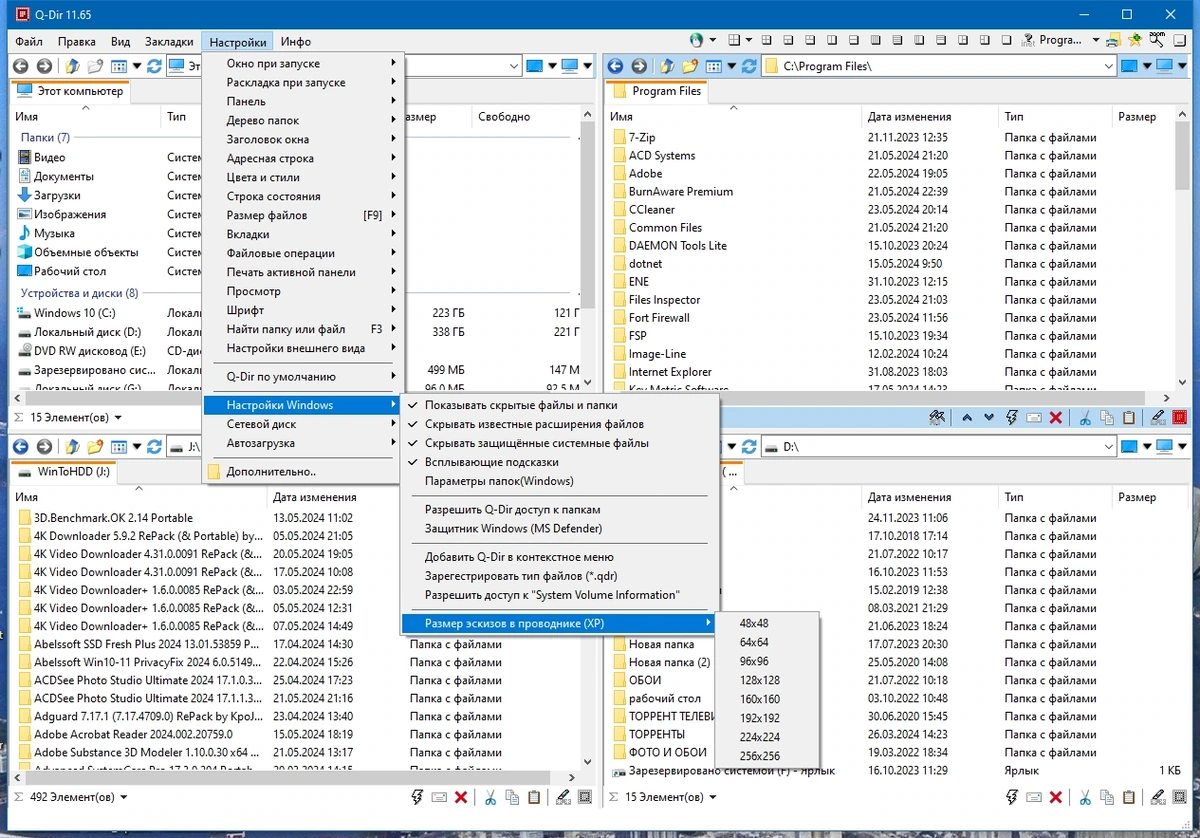Screen dimensions: 1200x838
Task: Expand the 492 Элемент(ов) dropdown
Action: [123, 797]
